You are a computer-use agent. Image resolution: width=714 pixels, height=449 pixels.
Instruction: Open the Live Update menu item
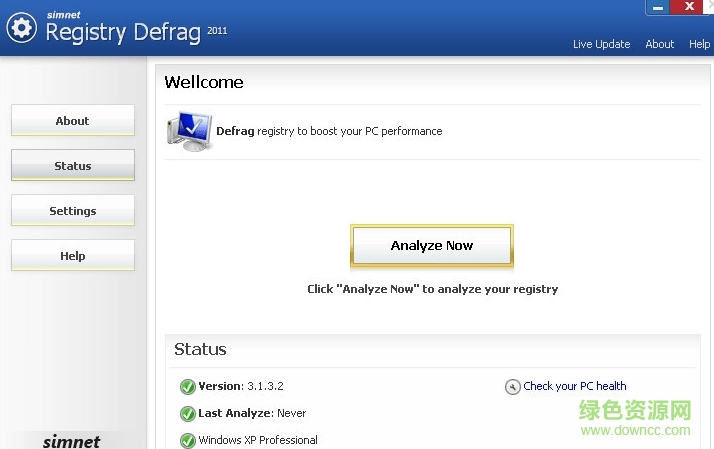click(x=601, y=44)
